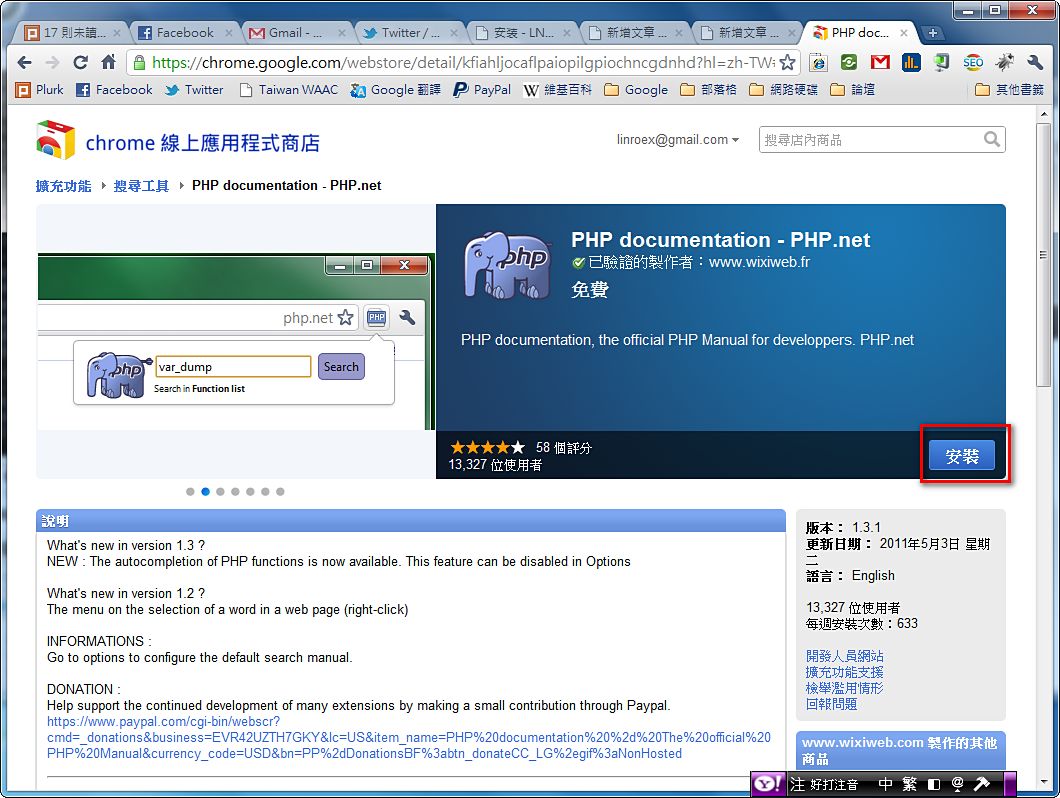Click Yahoo input method icon in IME bar
Viewport: 1060px width, 798px height.
pos(769,784)
